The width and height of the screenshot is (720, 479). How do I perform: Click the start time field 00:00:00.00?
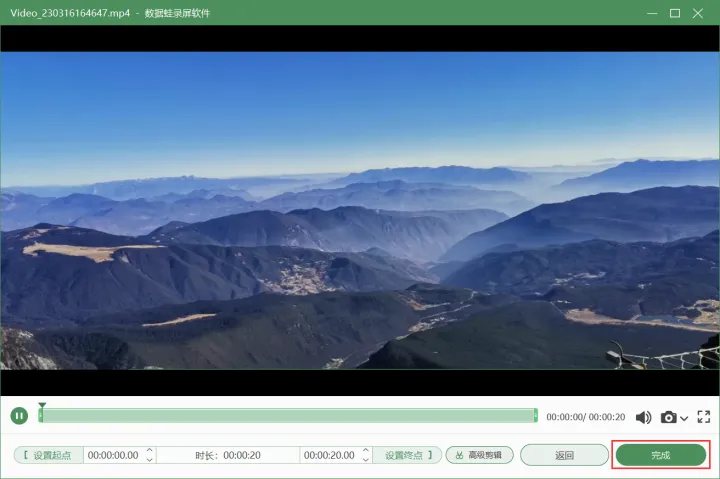[113, 455]
